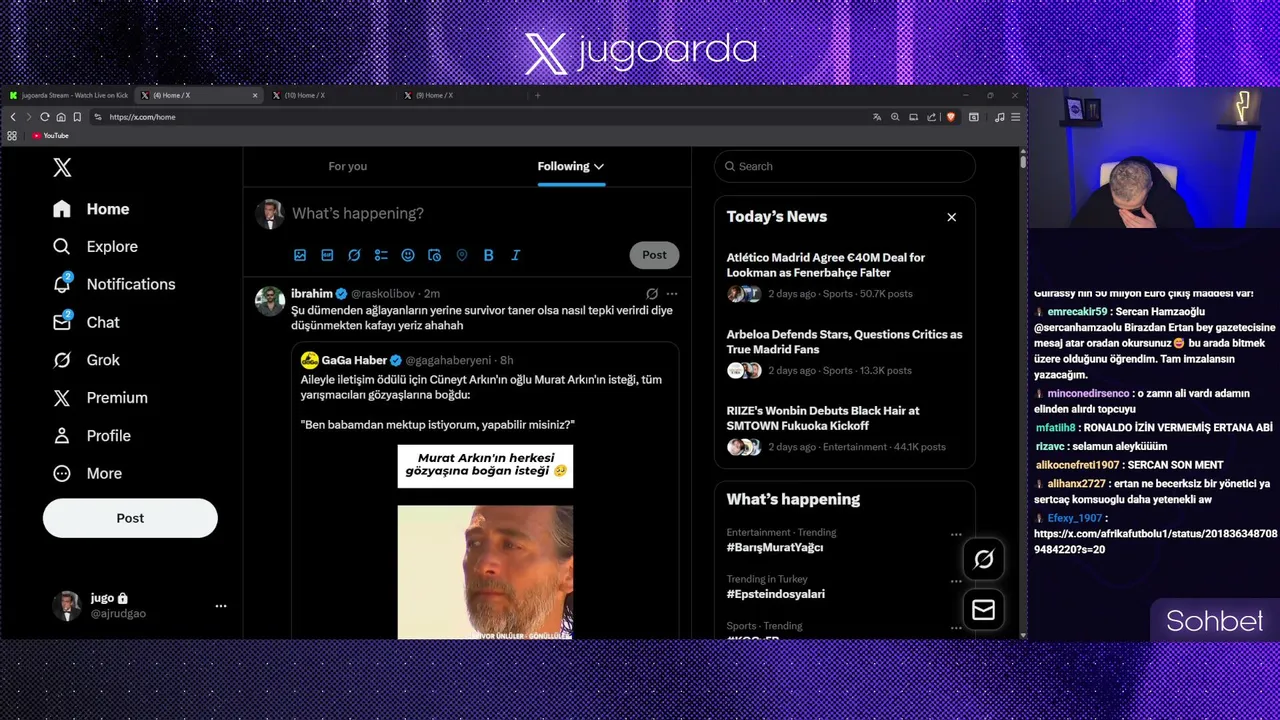This screenshot has height=720, width=1280.
Task: Add a GIF to the post composer
Action: 327,255
